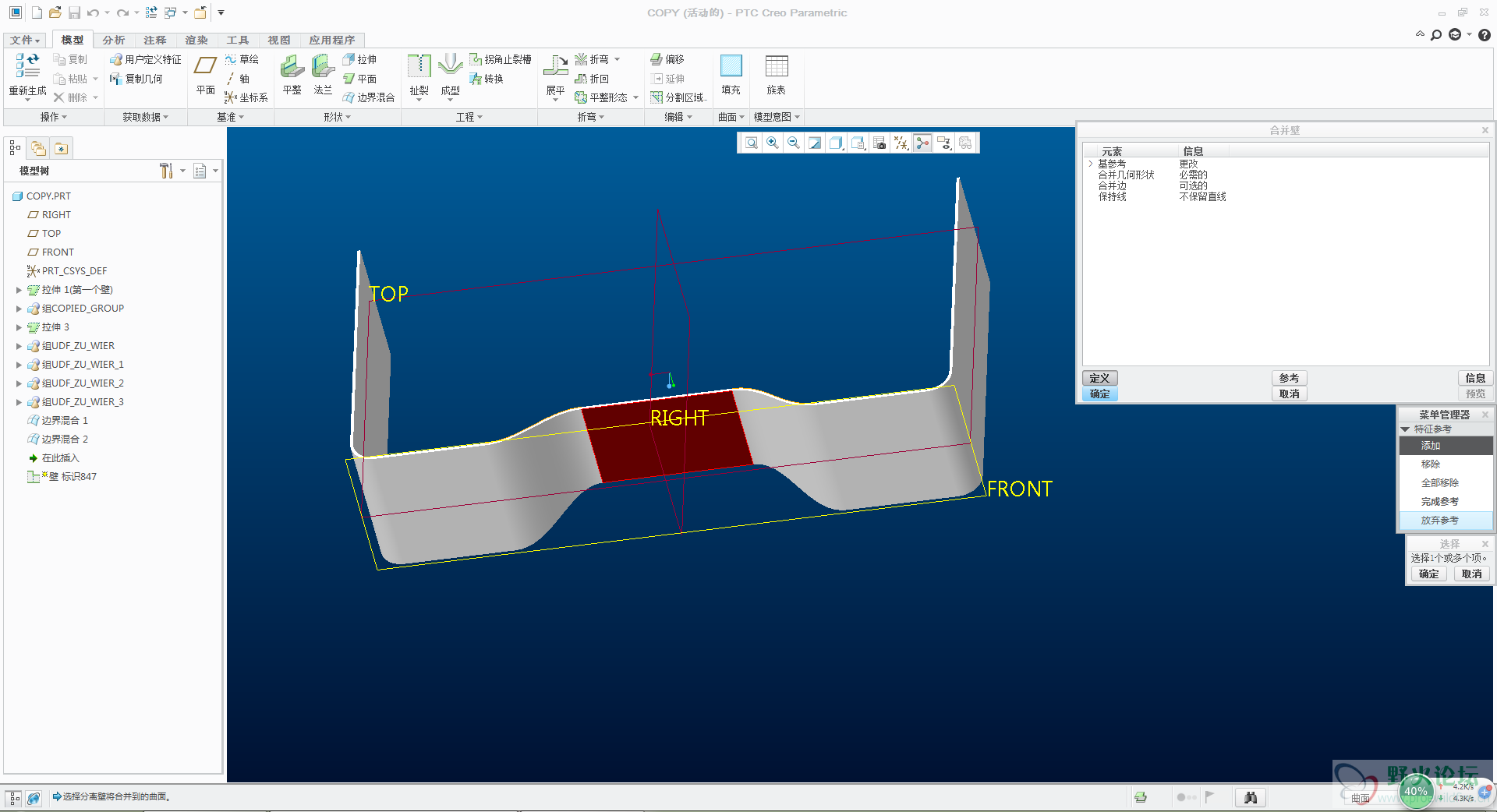Viewport: 1497px width, 812px height.
Task: Open the Display Style cube icon
Action: (837, 143)
